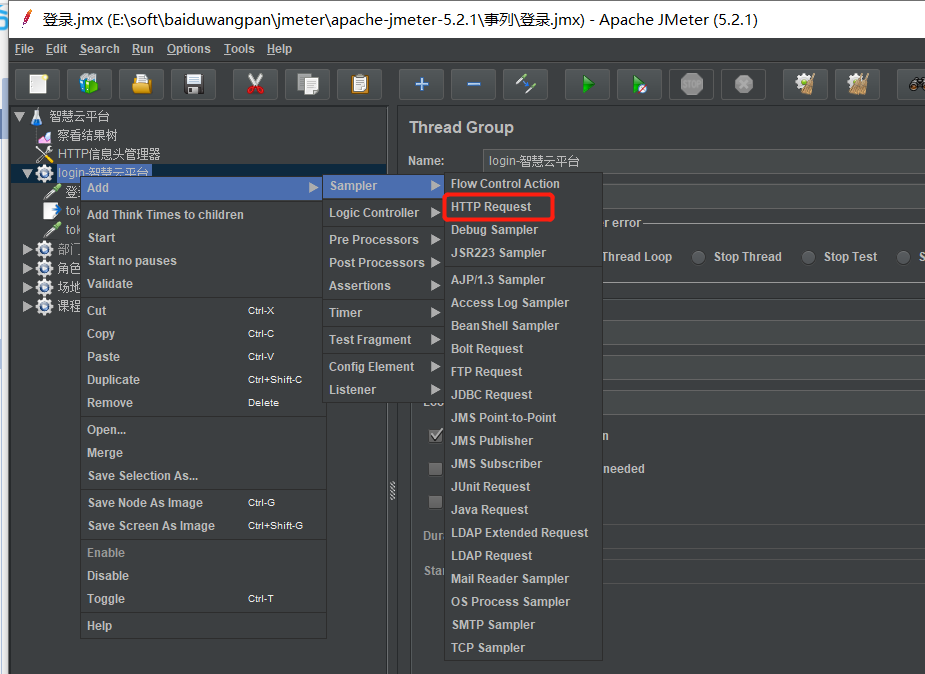Open the Search menu
This screenshot has height=674, width=925.
(100, 49)
